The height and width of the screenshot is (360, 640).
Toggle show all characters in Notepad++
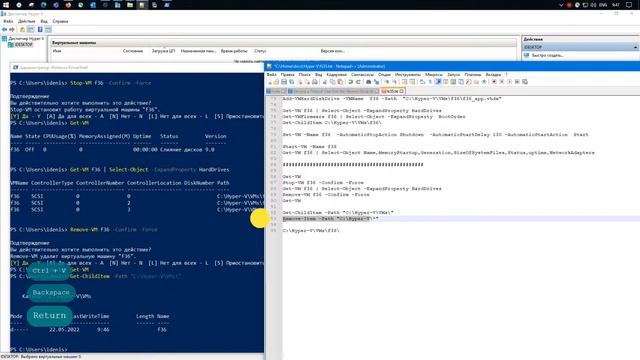coord(430,82)
